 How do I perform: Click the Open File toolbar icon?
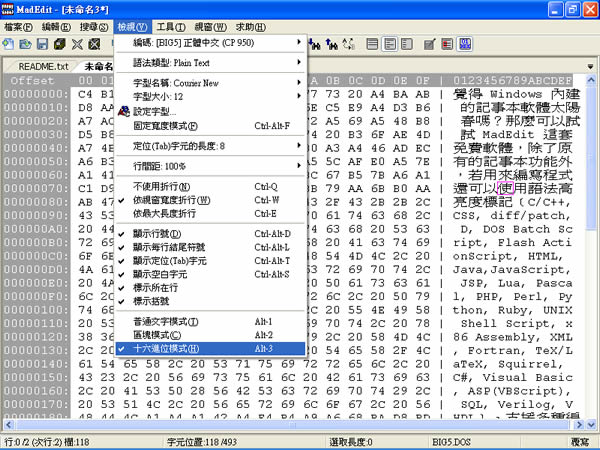25,44
